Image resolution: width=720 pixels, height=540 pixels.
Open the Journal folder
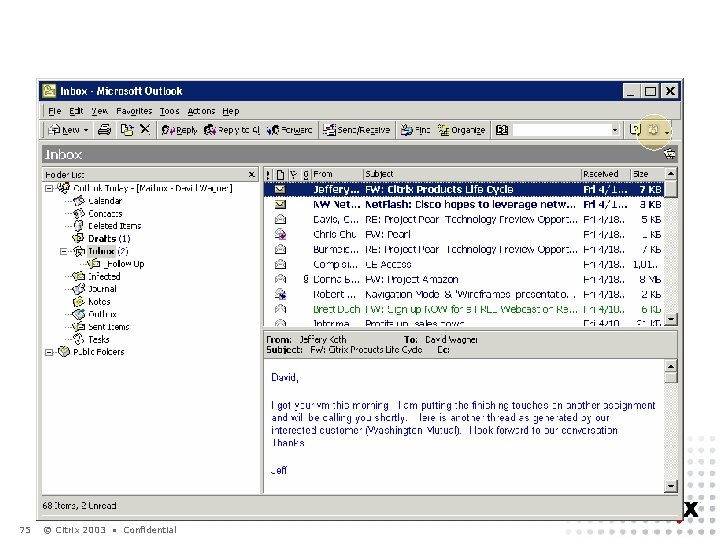pos(102,289)
